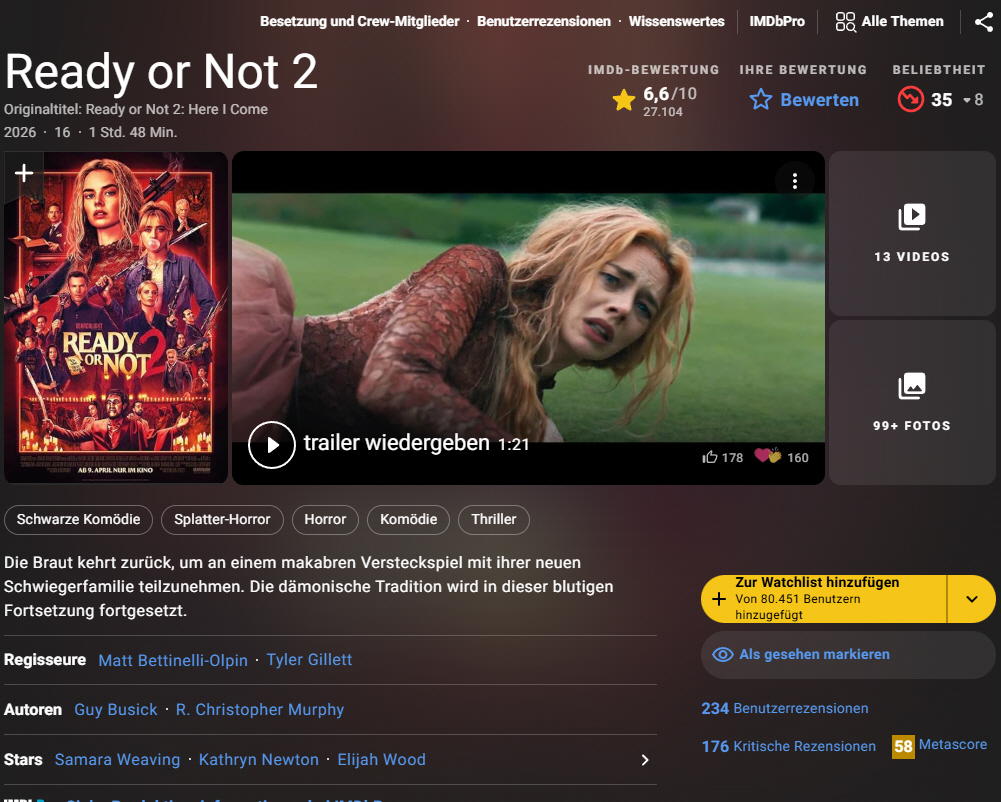
Task: Click the Metascore 58 badge
Action: pyautogui.click(x=903, y=746)
